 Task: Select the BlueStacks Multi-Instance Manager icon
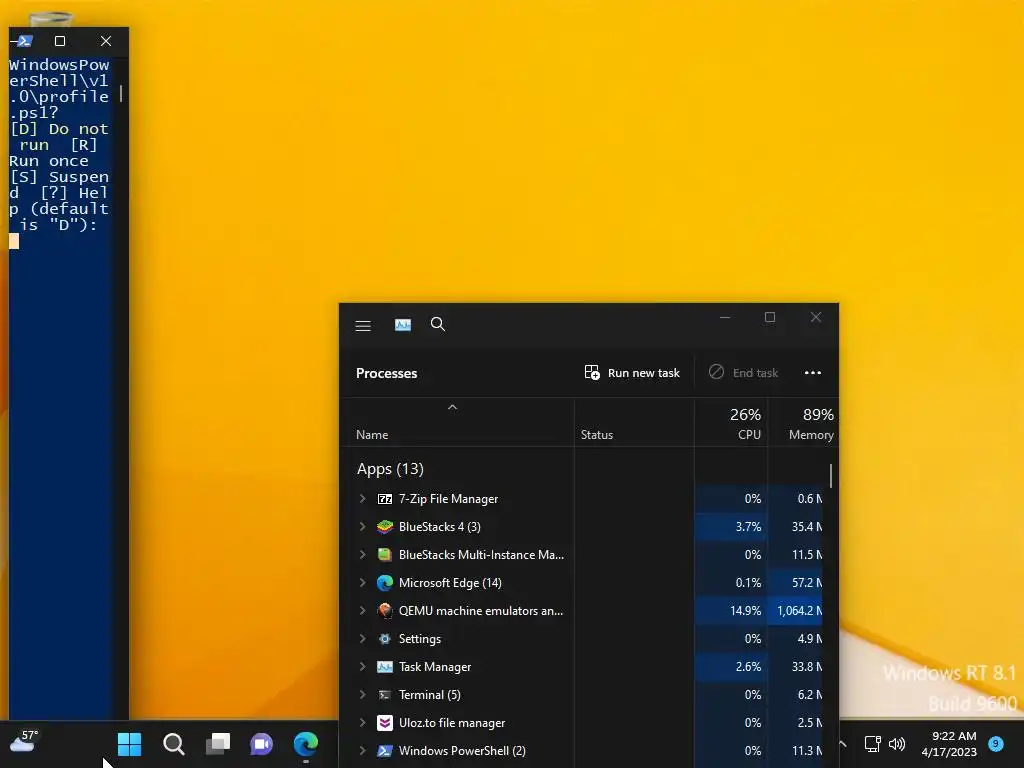coord(385,555)
